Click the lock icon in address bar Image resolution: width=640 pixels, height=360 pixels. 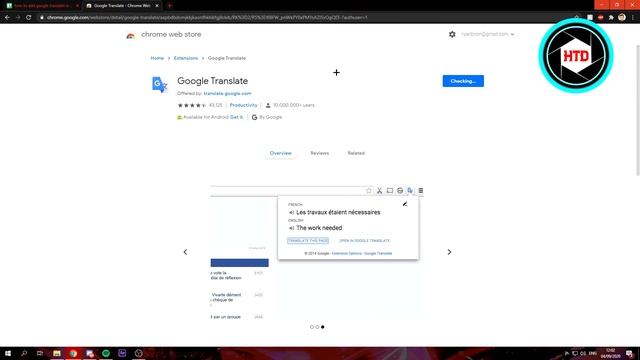[42, 18]
